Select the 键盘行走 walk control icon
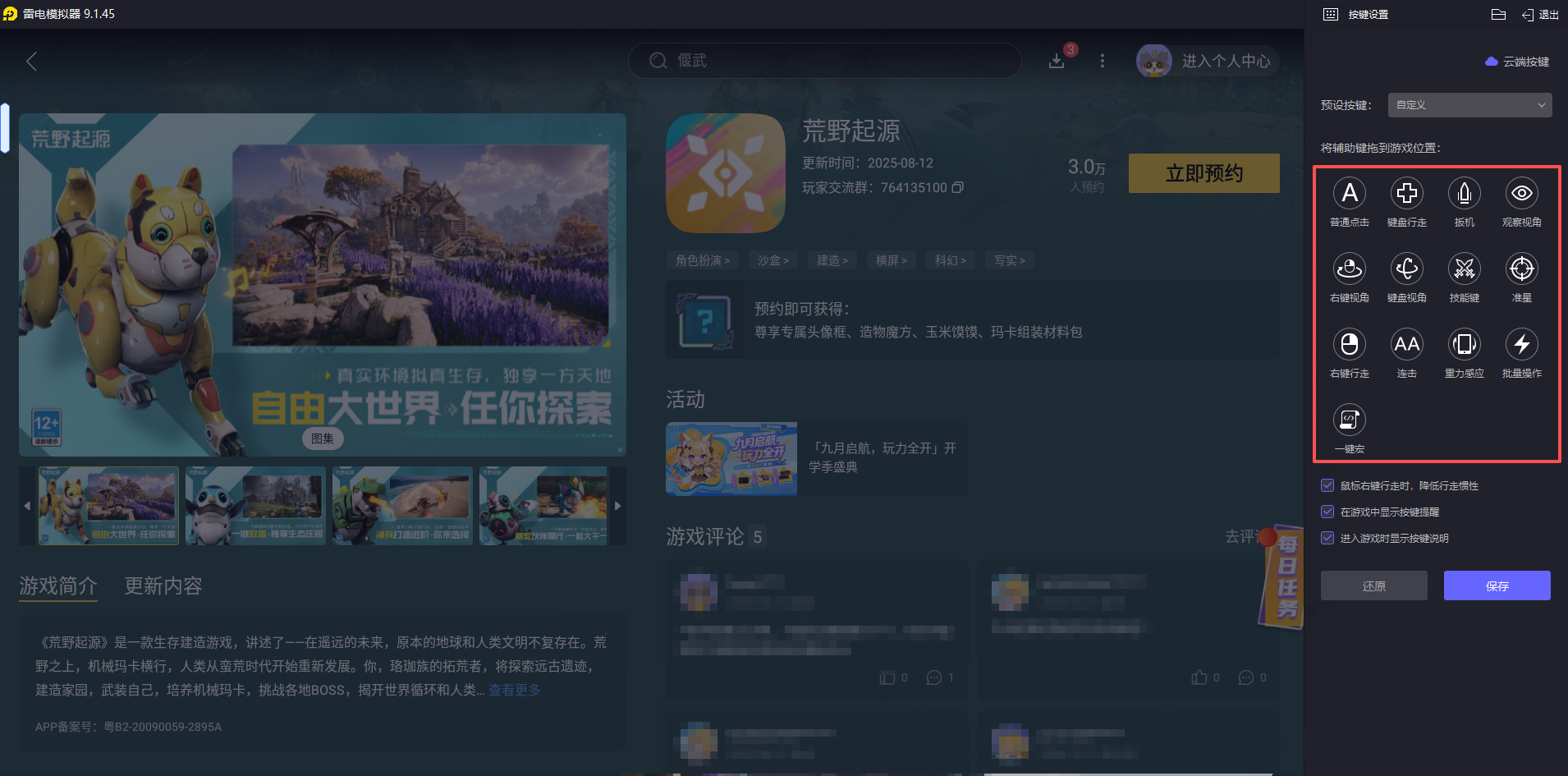The image size is (1568, 776). click(1406, 193)
